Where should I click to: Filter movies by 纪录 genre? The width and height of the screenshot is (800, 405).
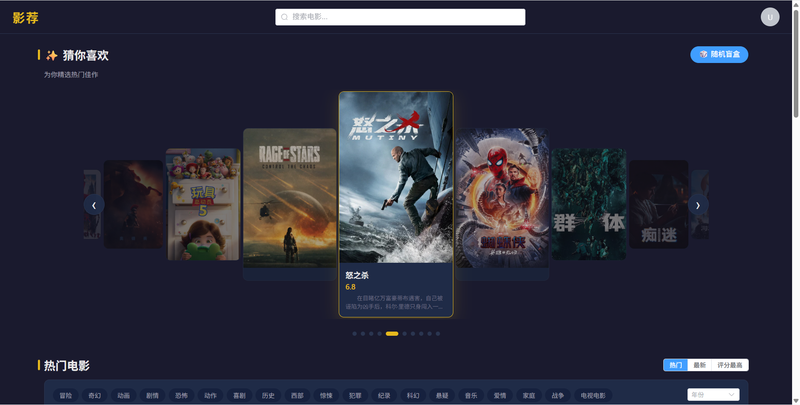[384, 395]
